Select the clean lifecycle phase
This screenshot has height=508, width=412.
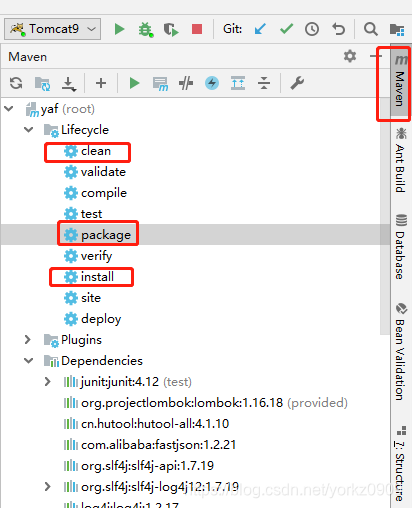coord(87,151)
